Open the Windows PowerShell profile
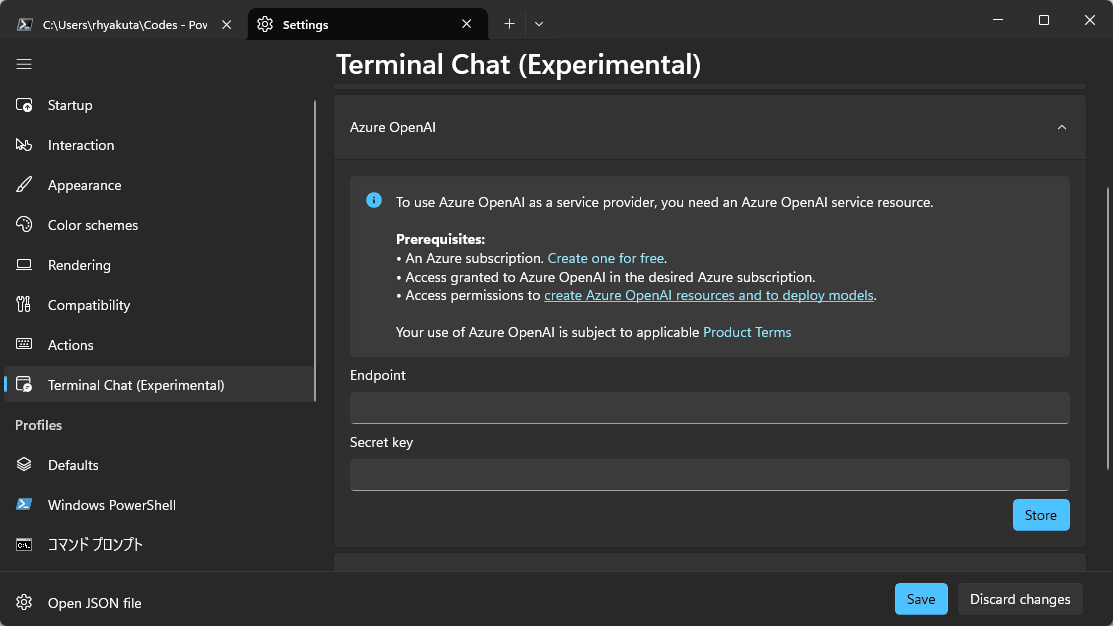Viewport: 1113px width, 626px height. pyautogui.click(x=159, y=504)
